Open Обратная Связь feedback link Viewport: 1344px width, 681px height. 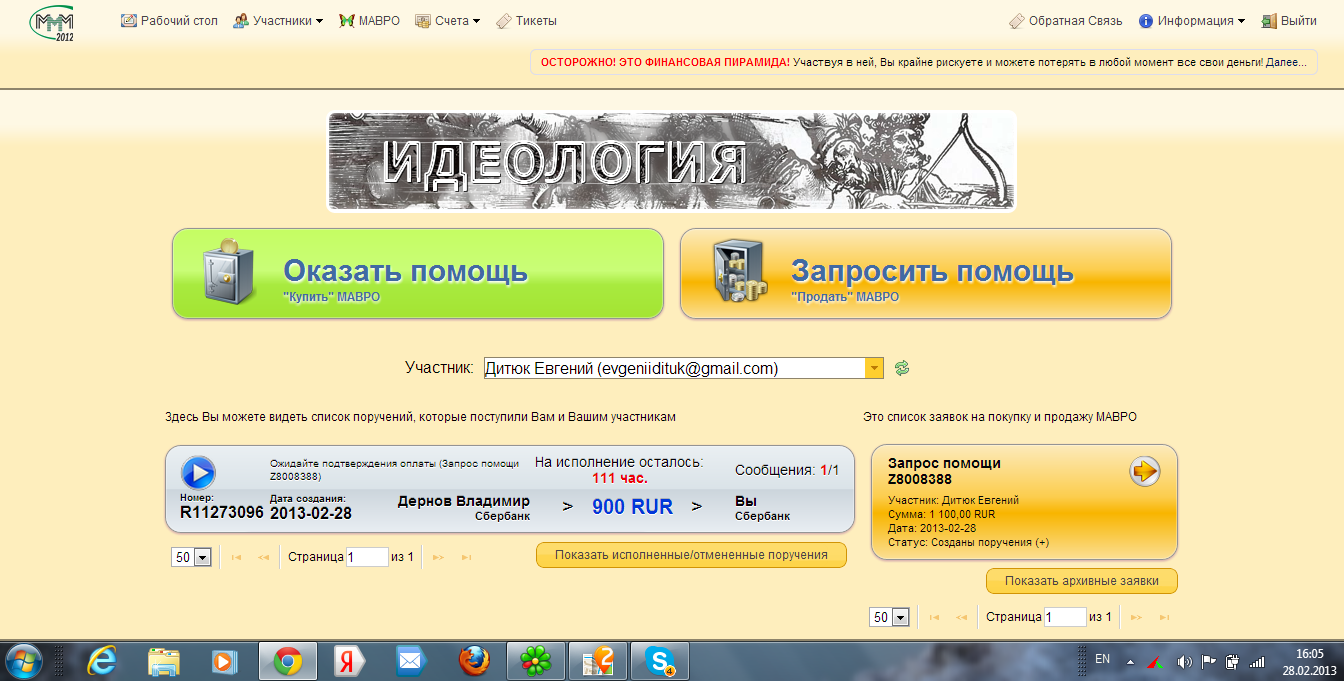point(1066,21)
